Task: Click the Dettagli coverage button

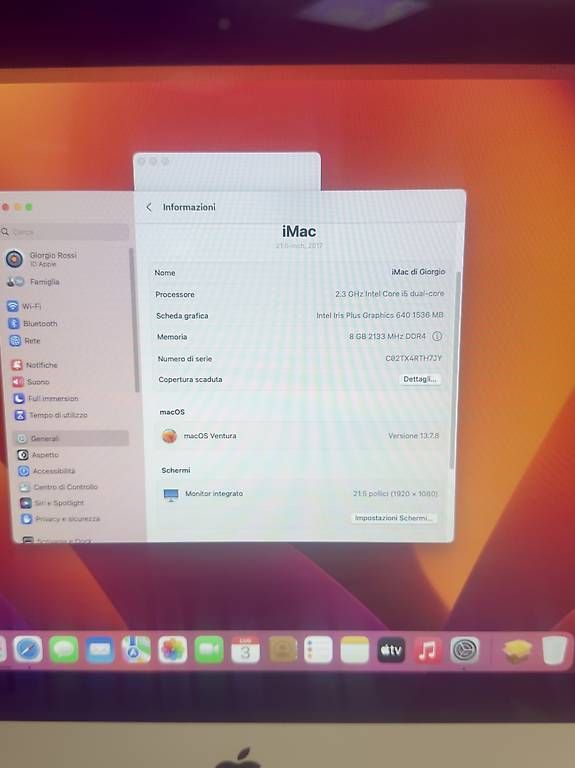Action: [x=420, y=379]
